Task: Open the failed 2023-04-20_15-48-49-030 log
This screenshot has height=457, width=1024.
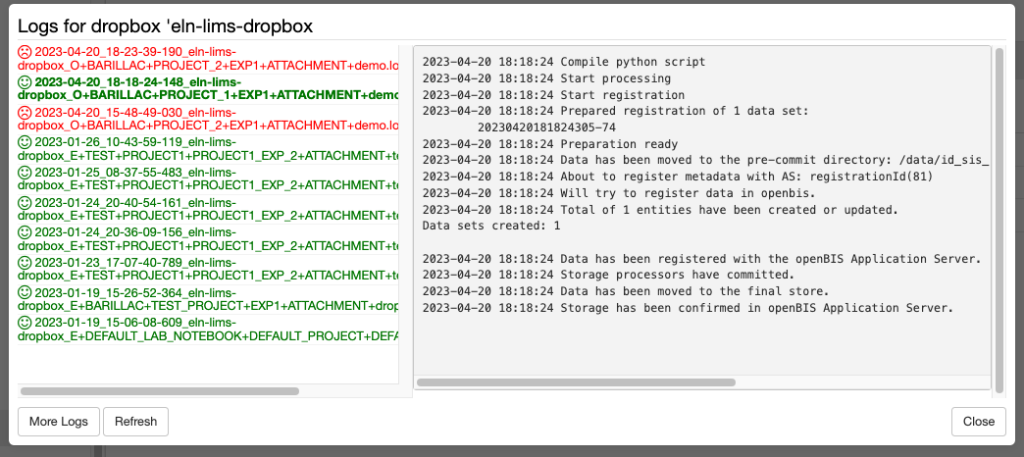Action: click(x=208, y=119)
